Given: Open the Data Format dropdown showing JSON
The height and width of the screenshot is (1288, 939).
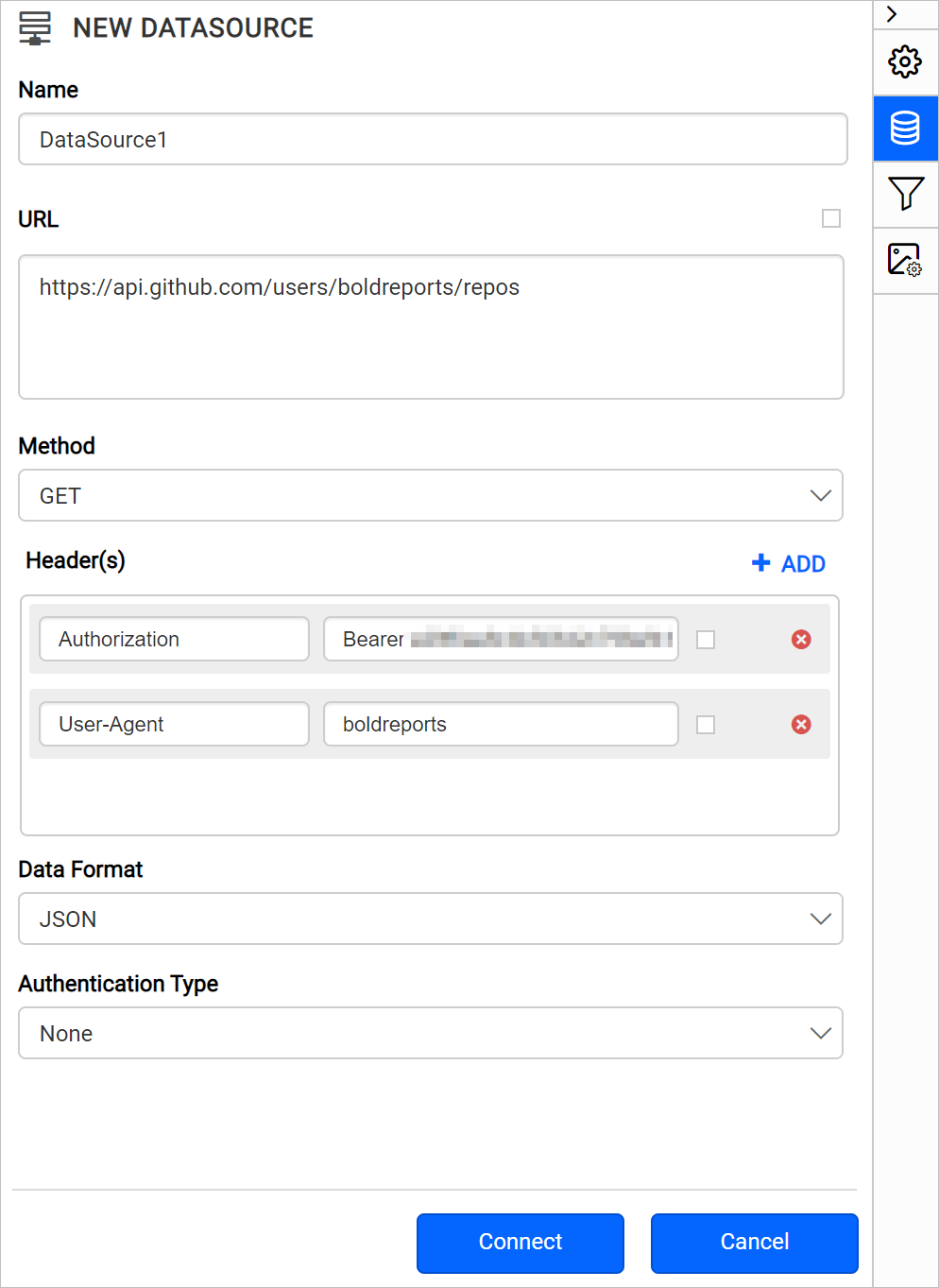Looking at the screenshot, I should [x=431, y=919].
